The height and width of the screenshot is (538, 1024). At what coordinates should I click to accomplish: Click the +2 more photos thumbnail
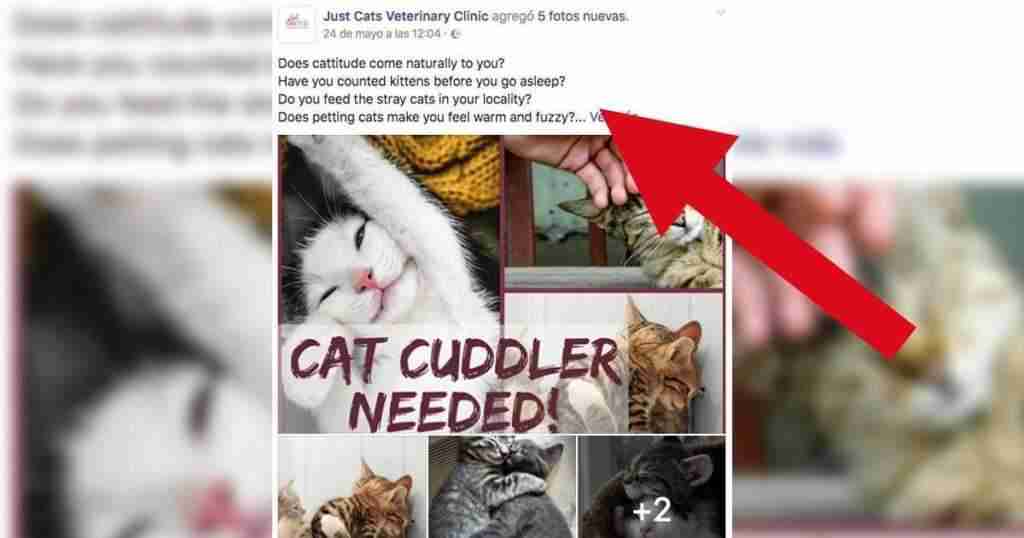652,487
